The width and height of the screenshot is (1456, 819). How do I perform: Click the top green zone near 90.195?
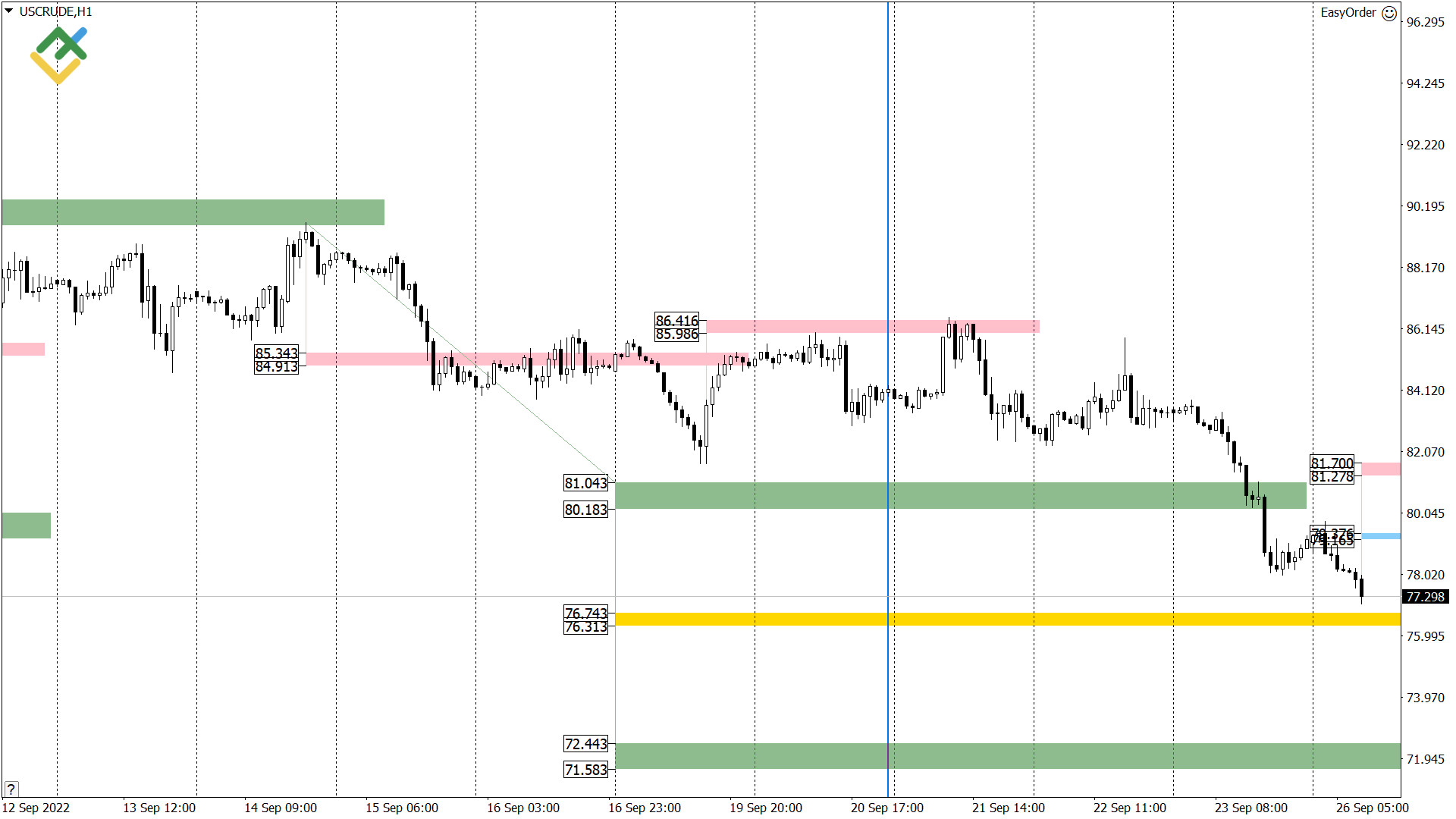pyautogui.click(x=193, y=212)
